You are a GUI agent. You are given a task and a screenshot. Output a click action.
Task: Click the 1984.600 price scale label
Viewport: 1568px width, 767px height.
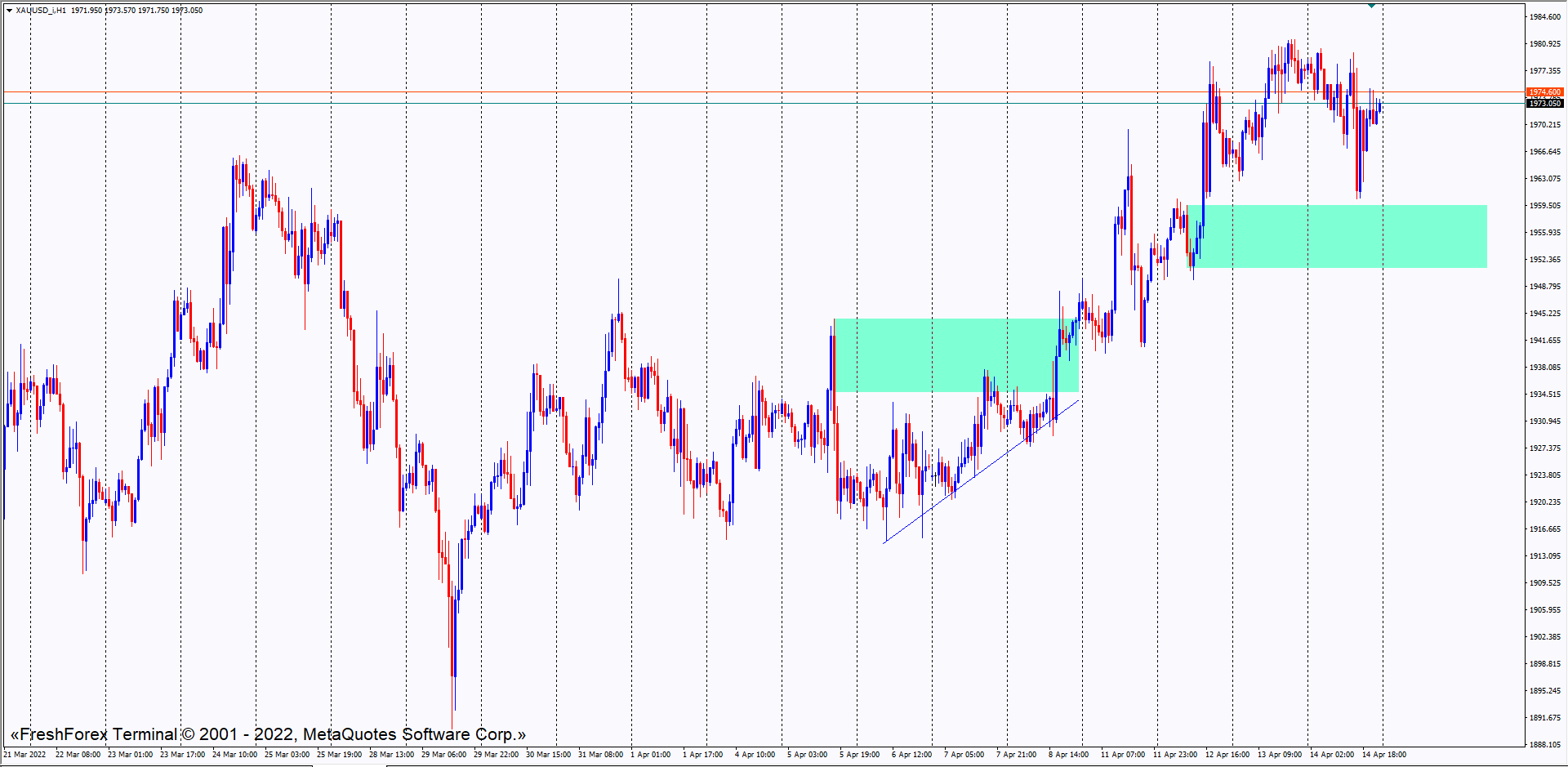tap(1544, 17)
